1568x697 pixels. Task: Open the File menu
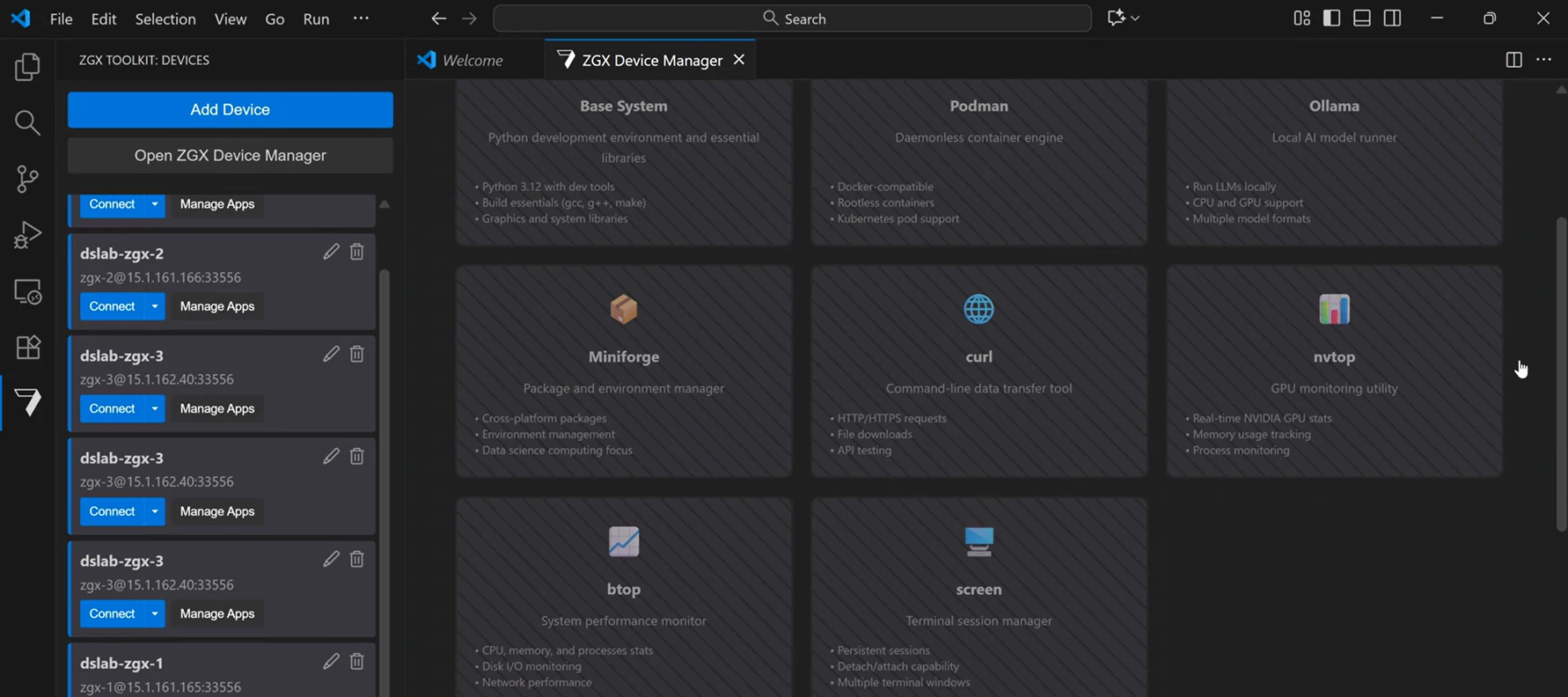61,18
